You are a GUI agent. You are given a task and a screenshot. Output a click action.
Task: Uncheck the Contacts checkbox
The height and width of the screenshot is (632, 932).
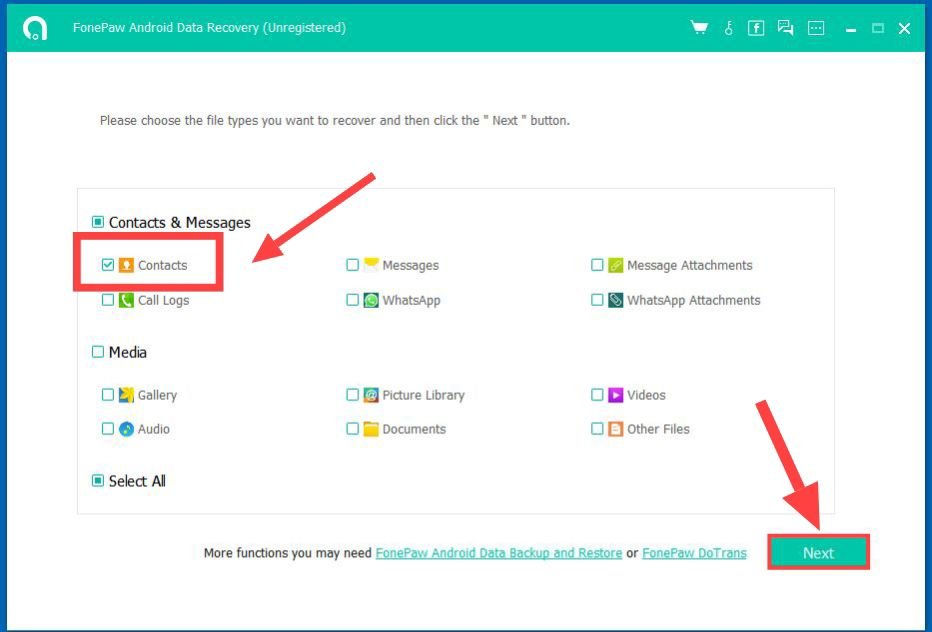108,265
